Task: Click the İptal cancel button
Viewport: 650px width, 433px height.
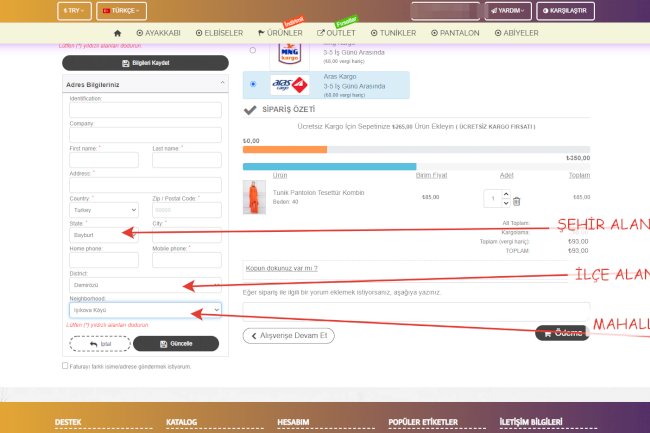Action: coord(100,344)
